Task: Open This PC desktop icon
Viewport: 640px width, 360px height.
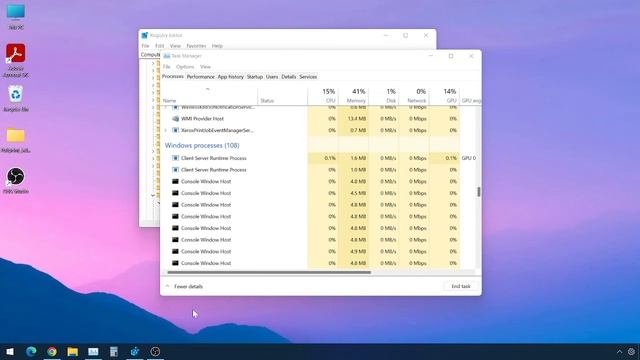Action: pos(16,16)
